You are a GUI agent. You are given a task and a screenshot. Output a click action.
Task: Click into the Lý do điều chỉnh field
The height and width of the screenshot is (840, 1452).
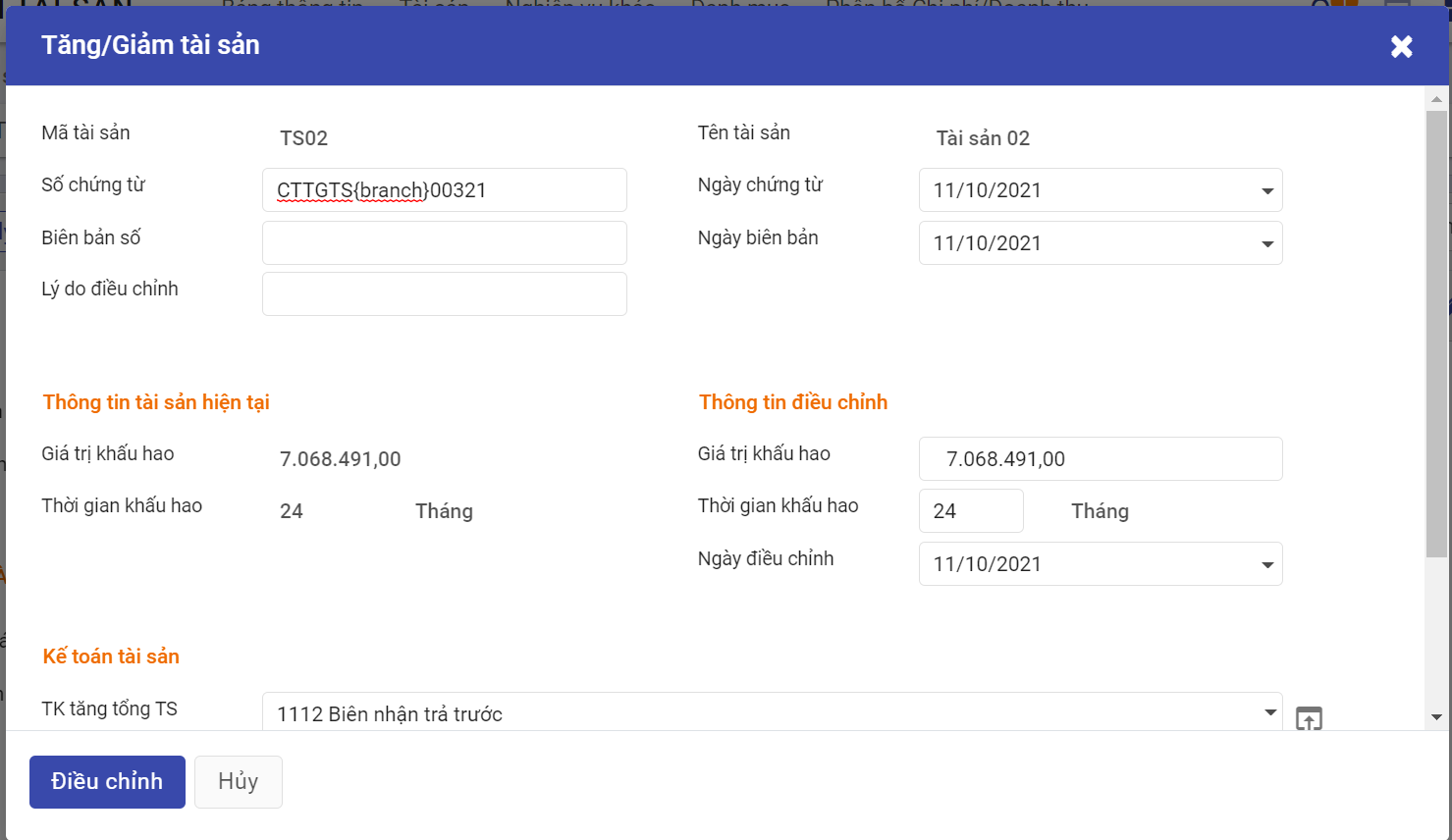444,294
